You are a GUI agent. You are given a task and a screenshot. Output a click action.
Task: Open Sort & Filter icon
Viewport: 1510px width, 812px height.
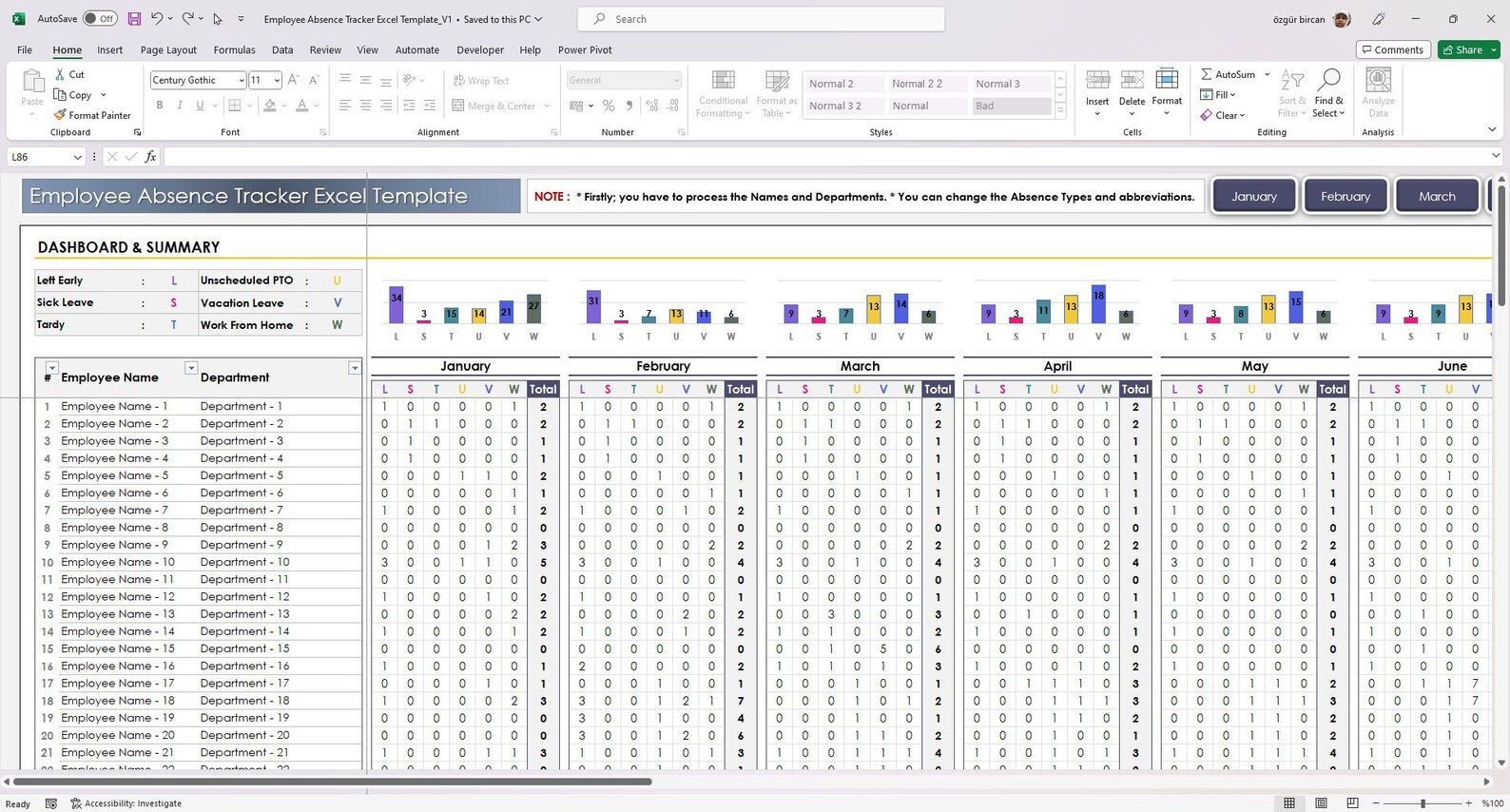pos(1292,81)
